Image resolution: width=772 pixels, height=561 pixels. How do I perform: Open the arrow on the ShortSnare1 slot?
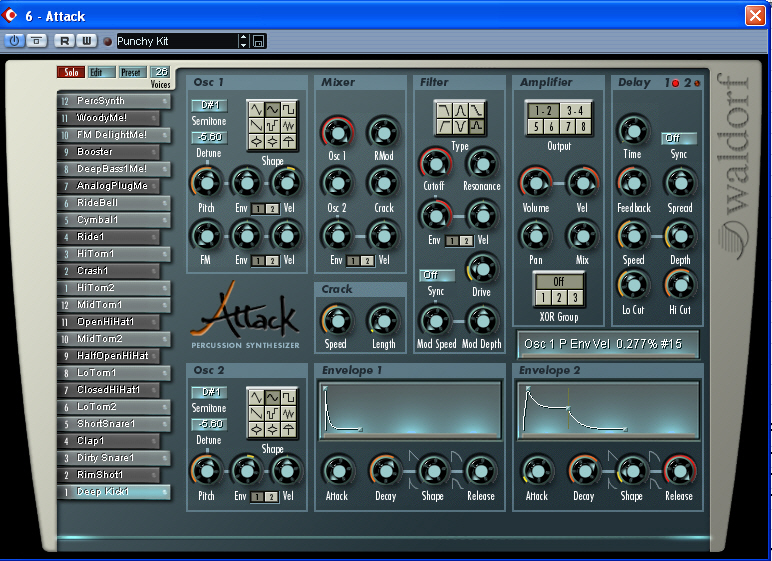click(165, 424)
